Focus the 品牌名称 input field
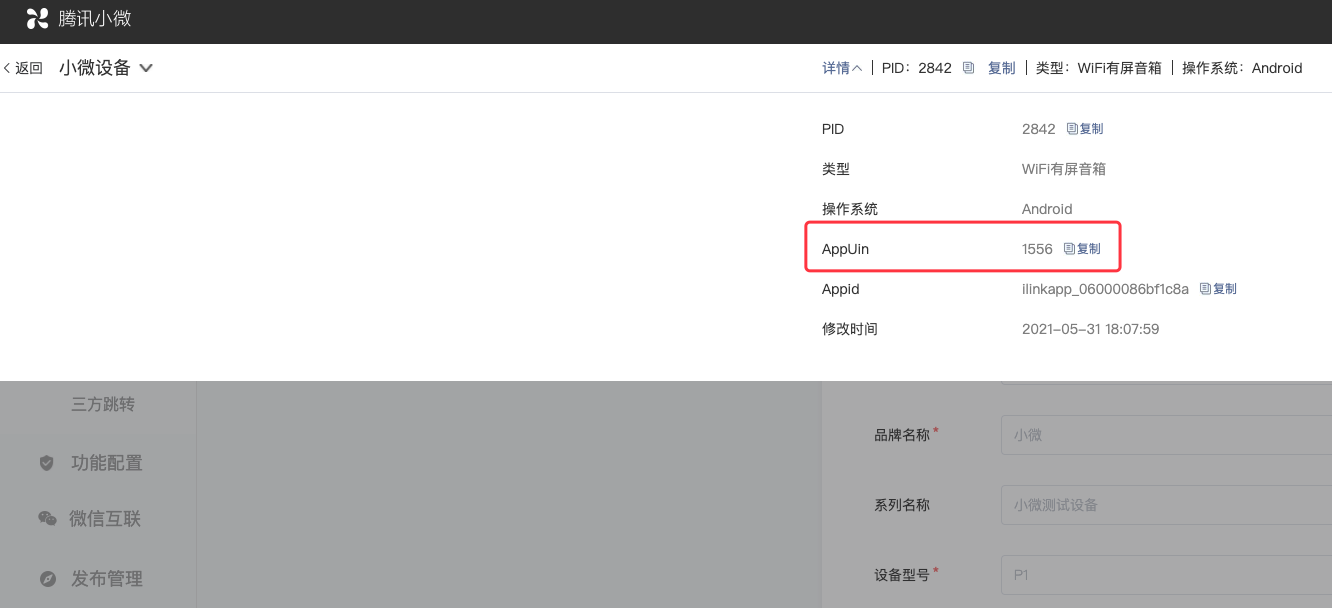This screenshot has height=608, width=1332. (1165, 435)
